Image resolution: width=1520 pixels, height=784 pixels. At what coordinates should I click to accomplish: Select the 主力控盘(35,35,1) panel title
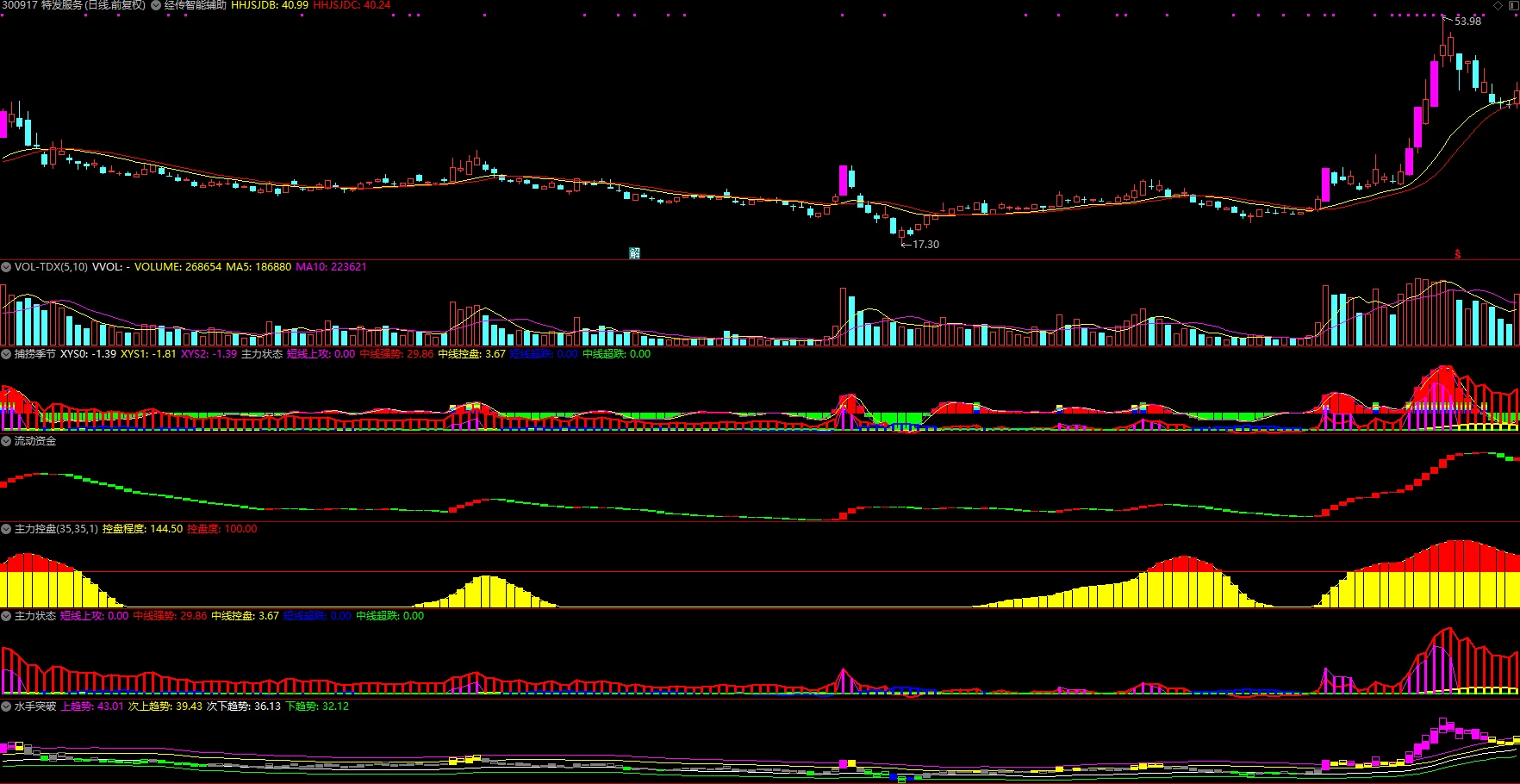[56, 529]
